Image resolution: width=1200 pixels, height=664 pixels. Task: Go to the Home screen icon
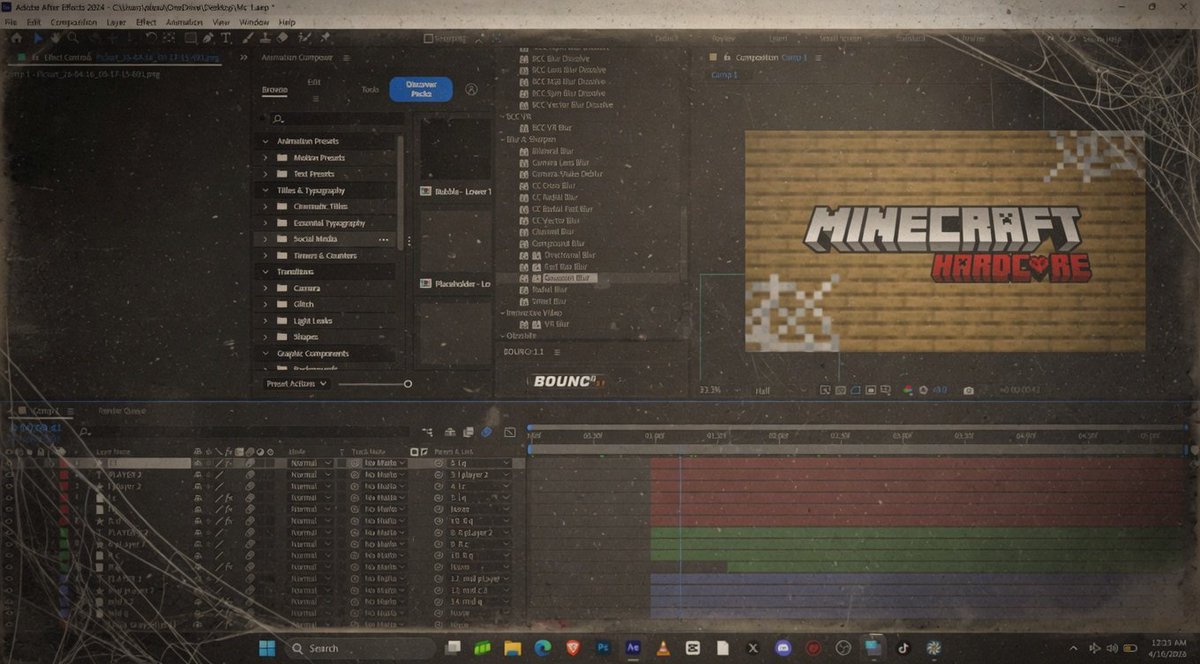pyautogui.click(x=16, y=38)
